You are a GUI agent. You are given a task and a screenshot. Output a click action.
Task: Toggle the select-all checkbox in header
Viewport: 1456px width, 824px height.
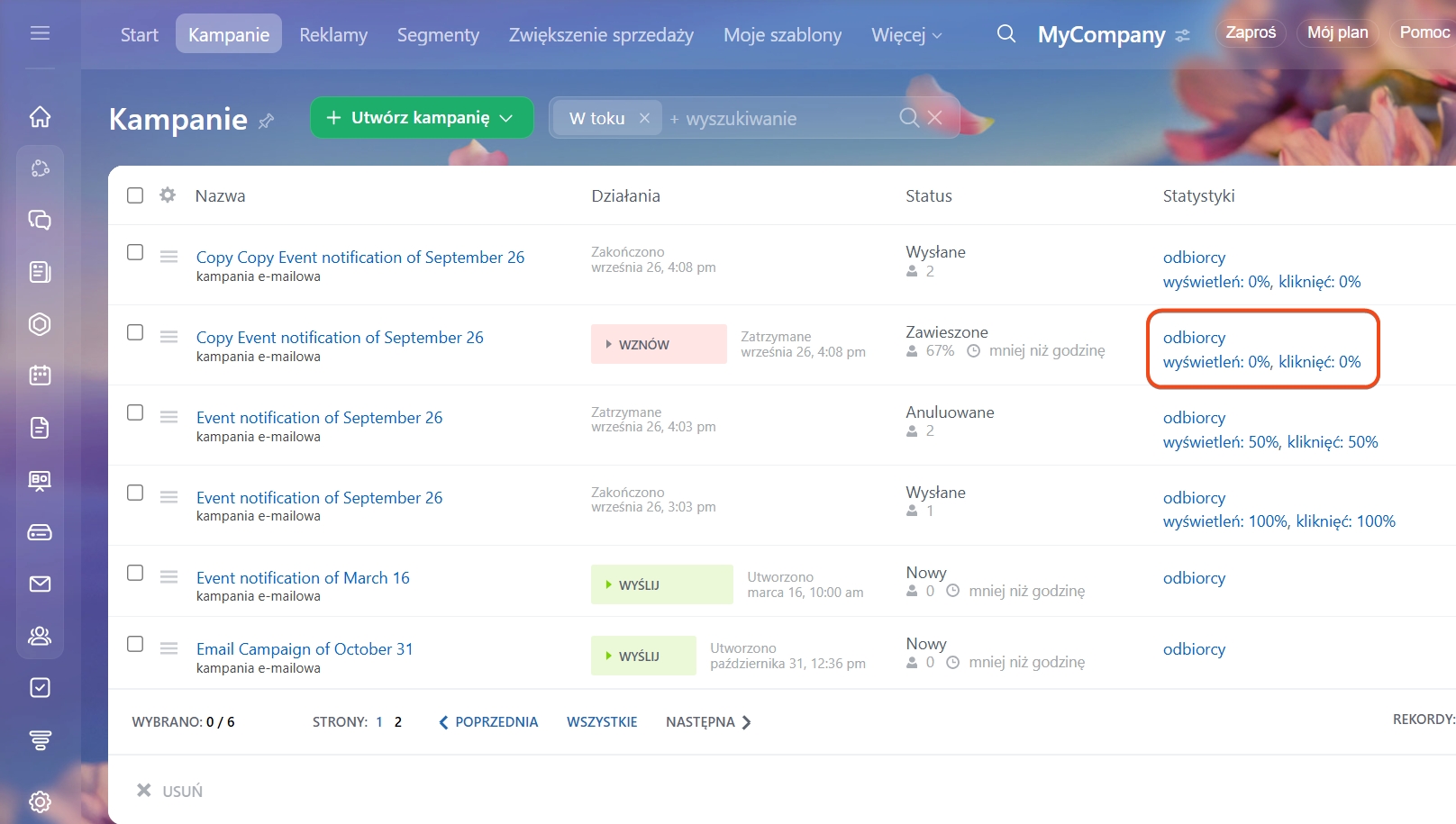point(135,195)
